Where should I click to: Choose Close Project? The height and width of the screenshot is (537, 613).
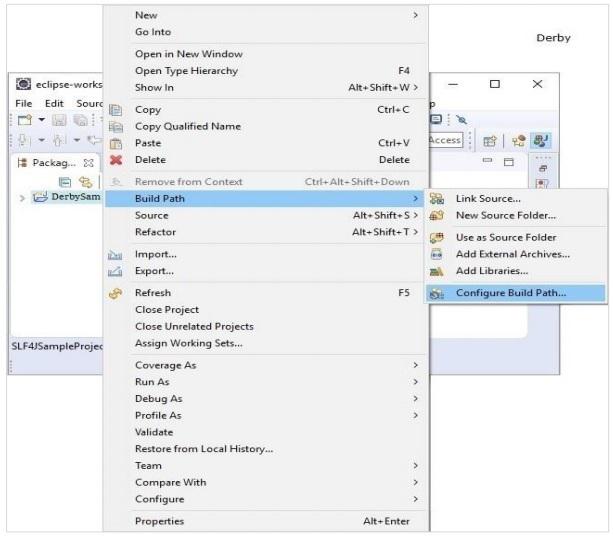[x=265, y=310]
